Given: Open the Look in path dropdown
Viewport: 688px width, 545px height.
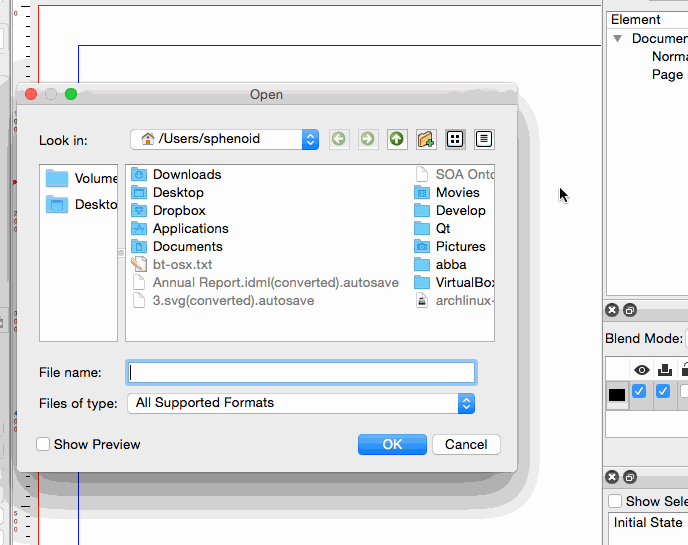Looking at the screenshot, I should coord(310,139).
